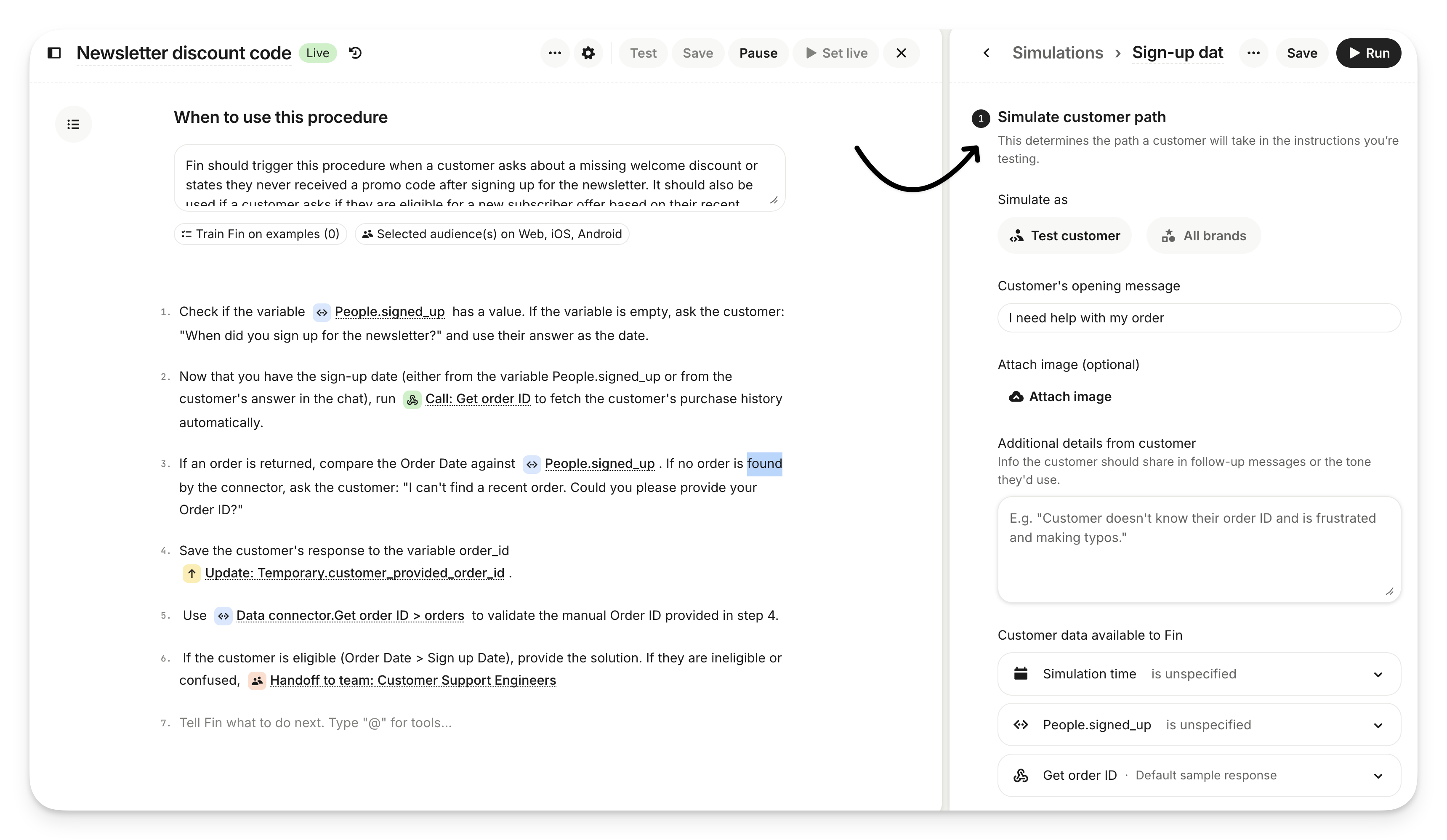
Task: Go back with left chevron arrow
Action: pyautogui.click(x=987, y=53)
